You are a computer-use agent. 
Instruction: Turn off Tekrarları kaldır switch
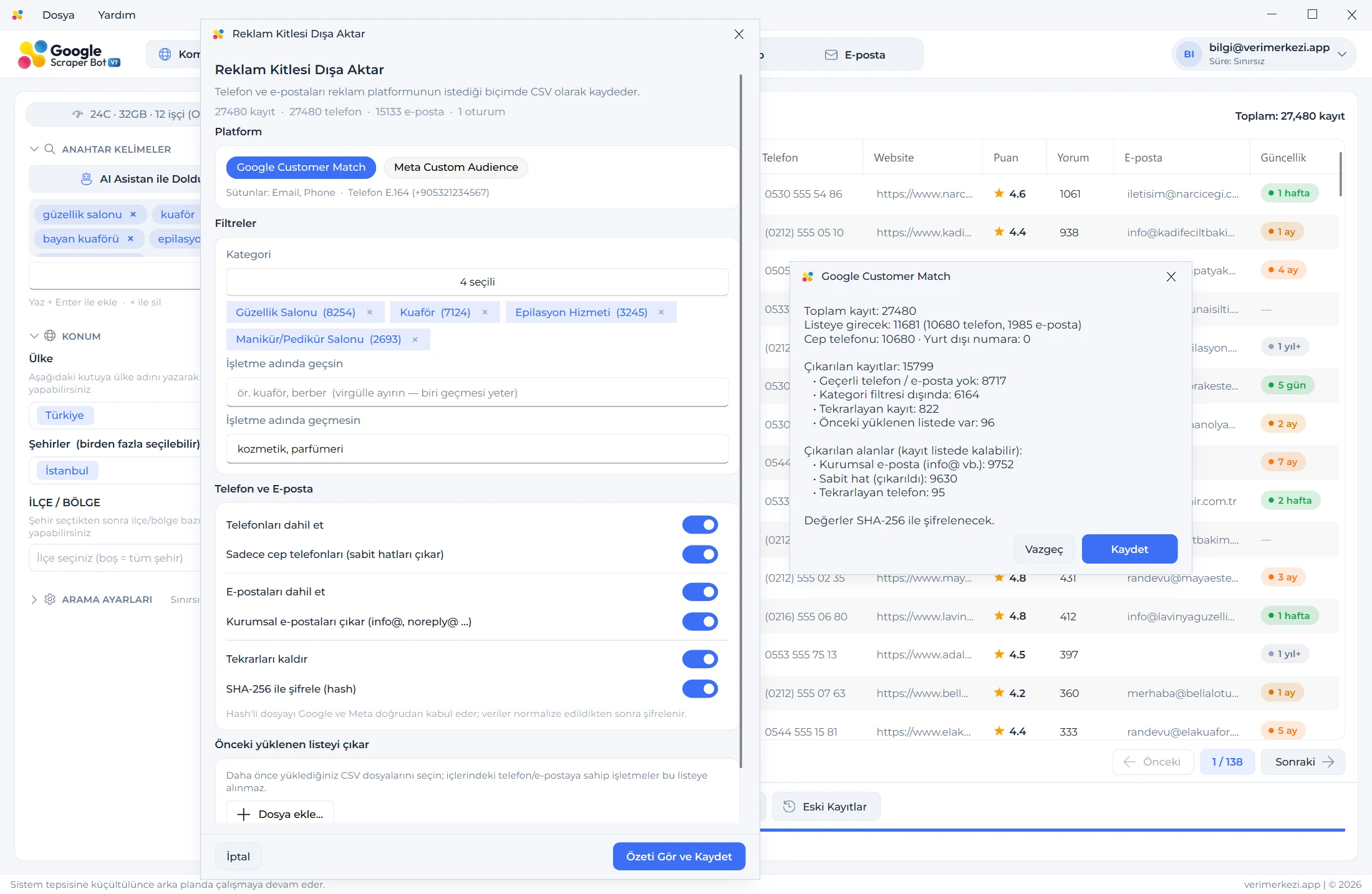tap(700, 659)
